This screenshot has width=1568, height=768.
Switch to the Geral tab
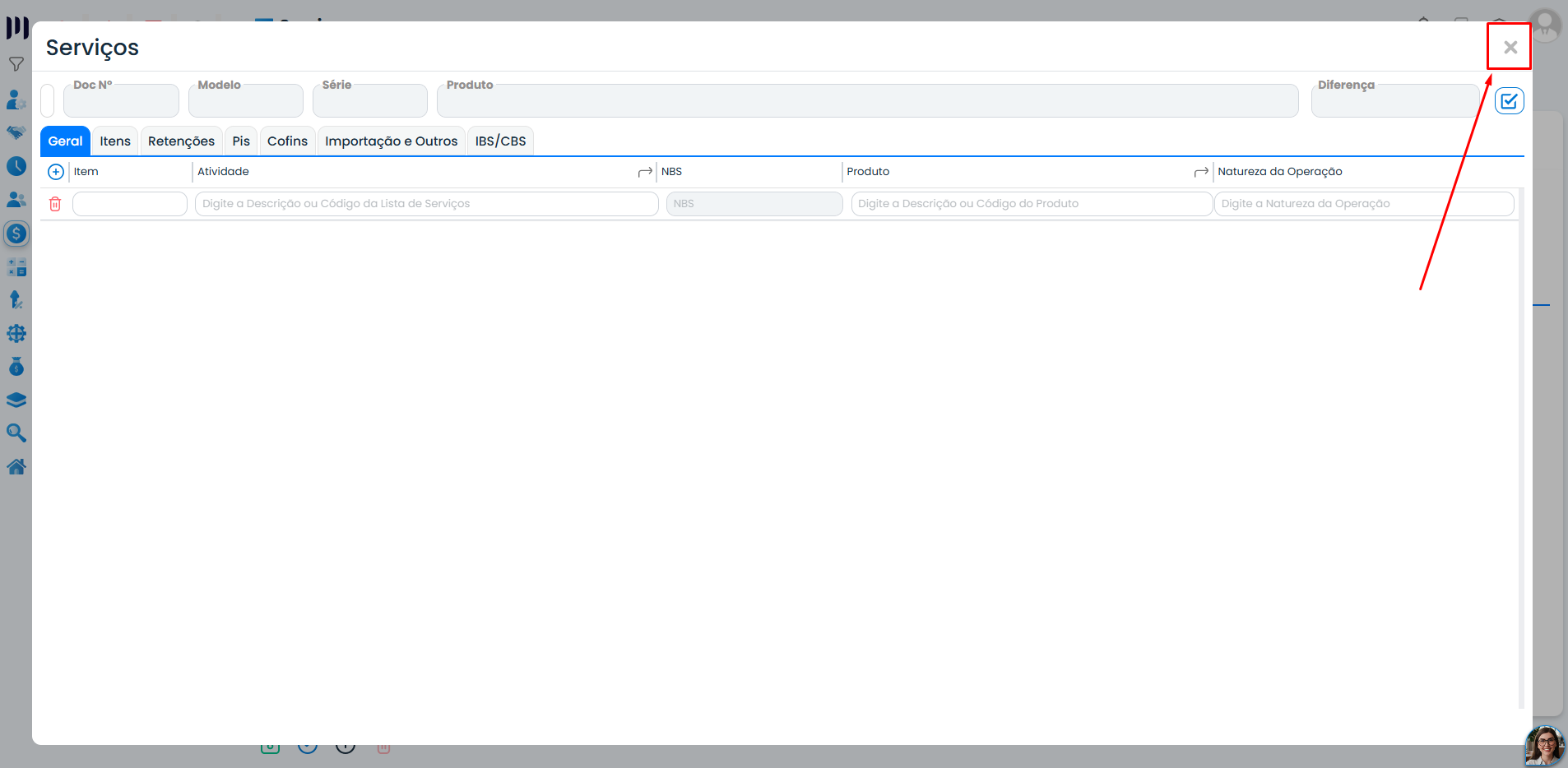66,141
